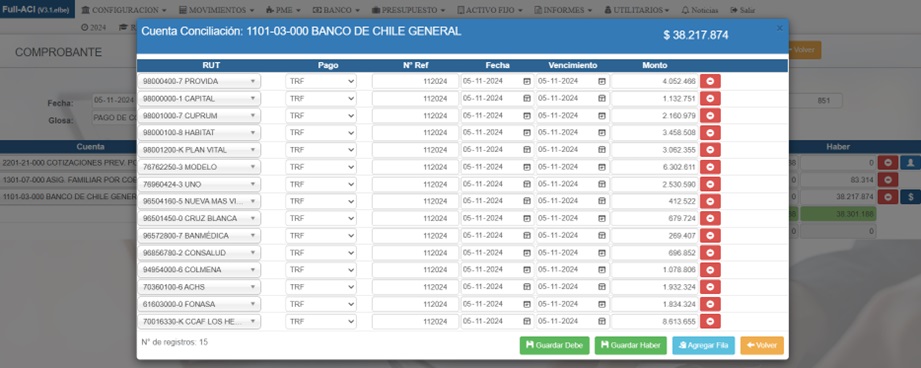Click the Guardar Debe button

[x=554, y=346]
